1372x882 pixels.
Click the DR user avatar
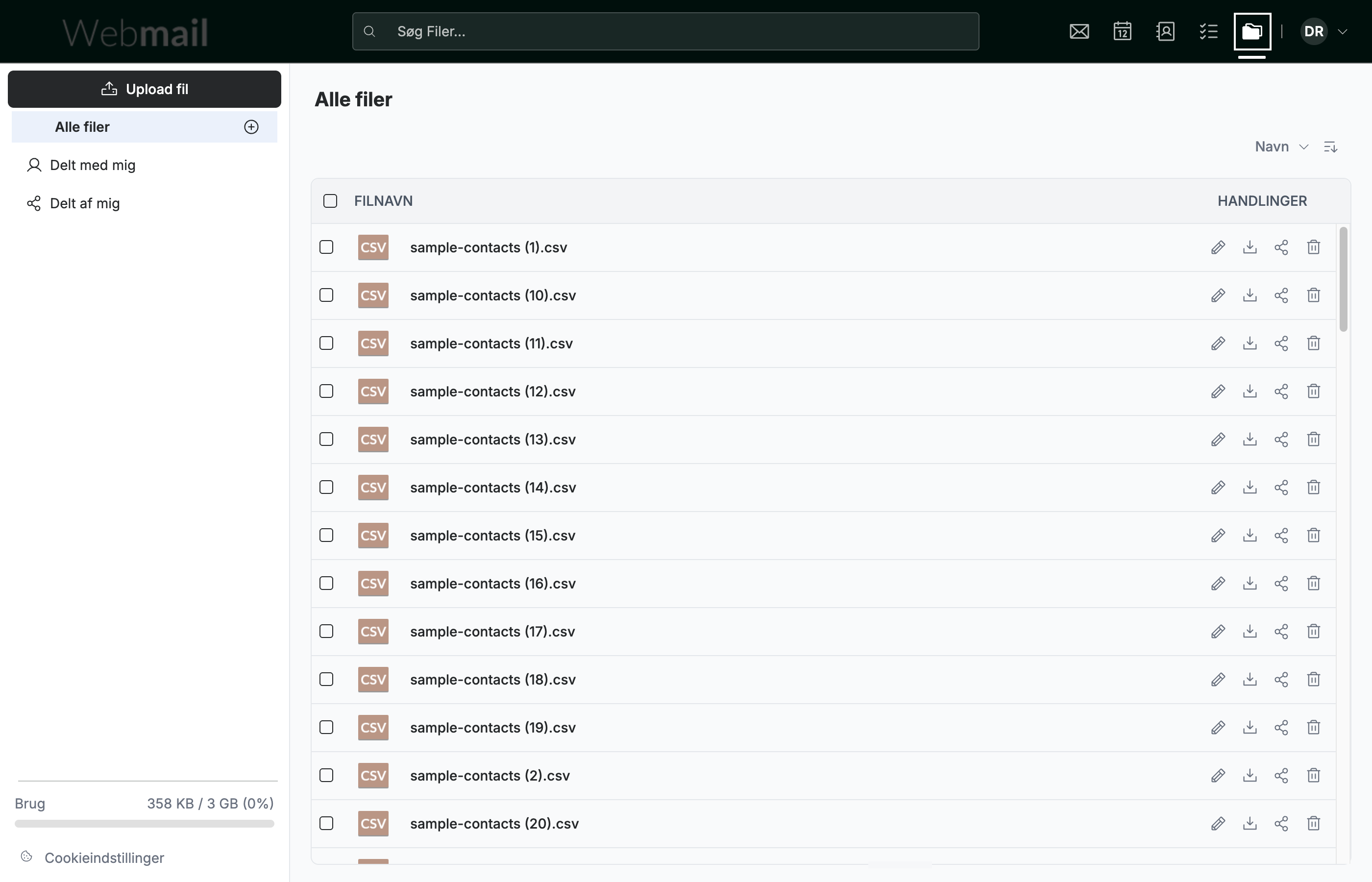(x=1314, y=31)
